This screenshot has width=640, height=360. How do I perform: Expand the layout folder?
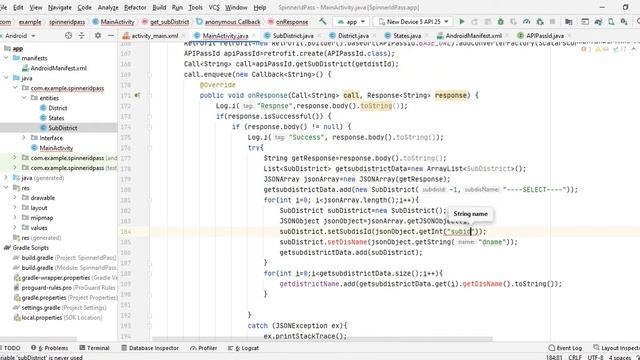(15, 208)
